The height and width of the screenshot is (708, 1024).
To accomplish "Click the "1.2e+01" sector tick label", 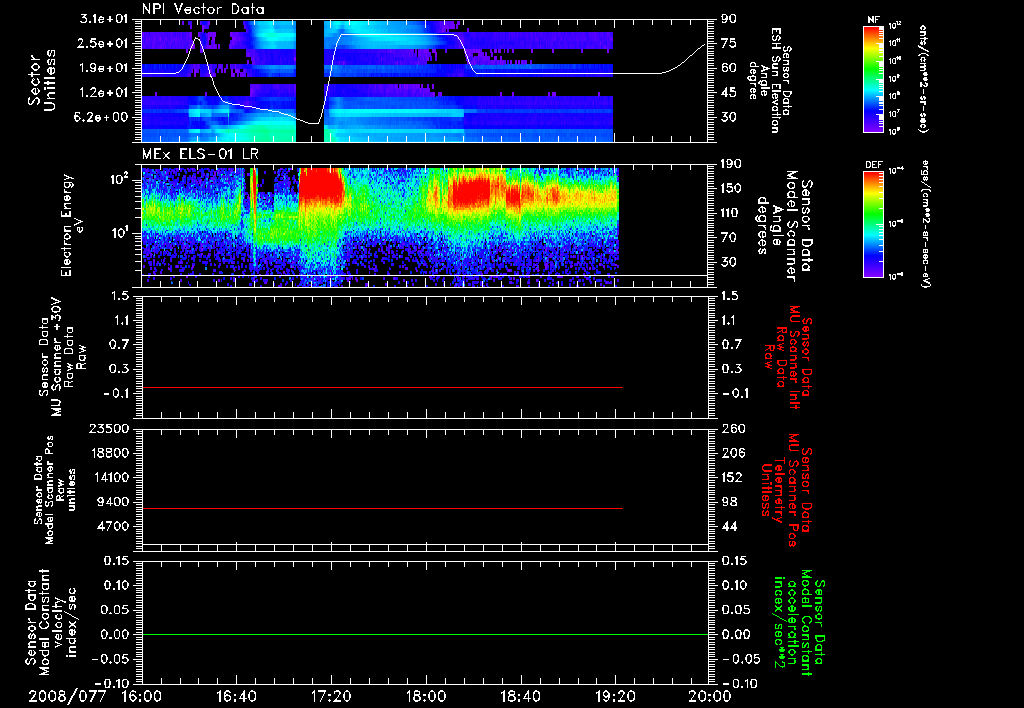I will pos(104,93).
